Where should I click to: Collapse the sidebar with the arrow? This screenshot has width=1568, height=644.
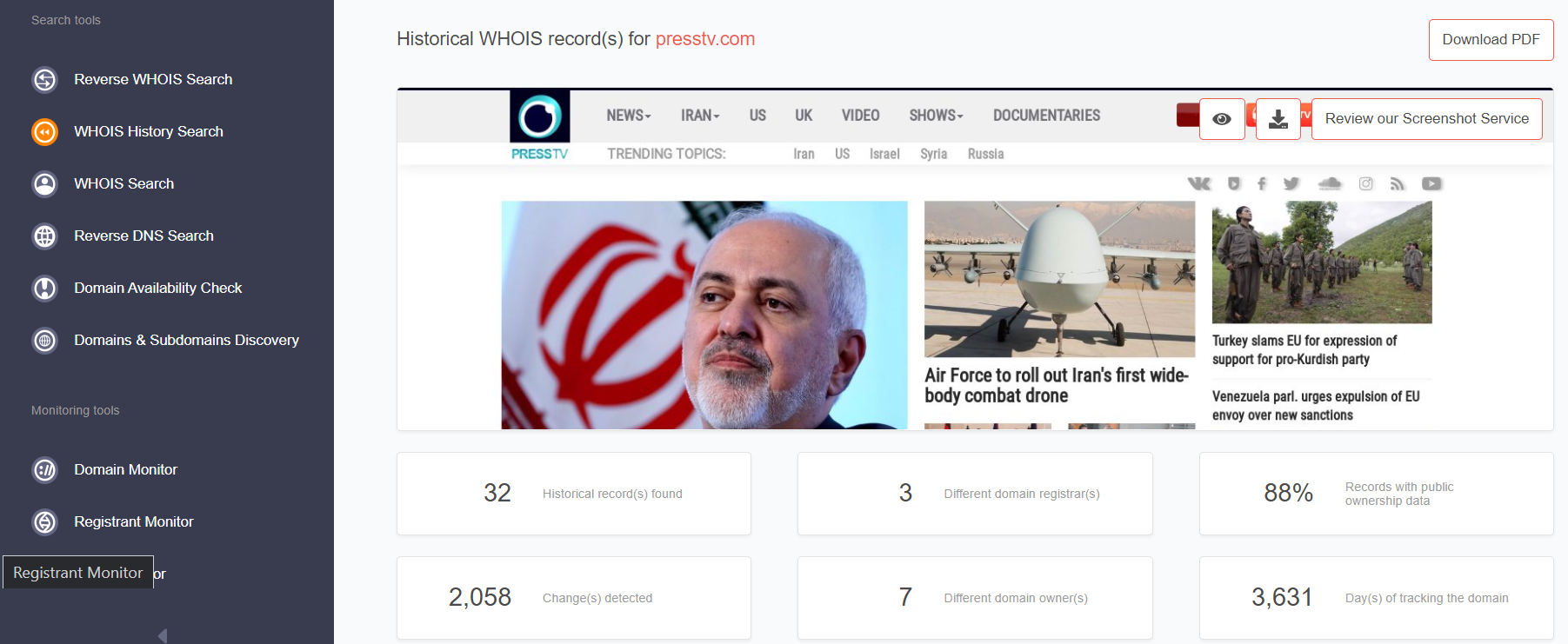click(x=163, y=635)
